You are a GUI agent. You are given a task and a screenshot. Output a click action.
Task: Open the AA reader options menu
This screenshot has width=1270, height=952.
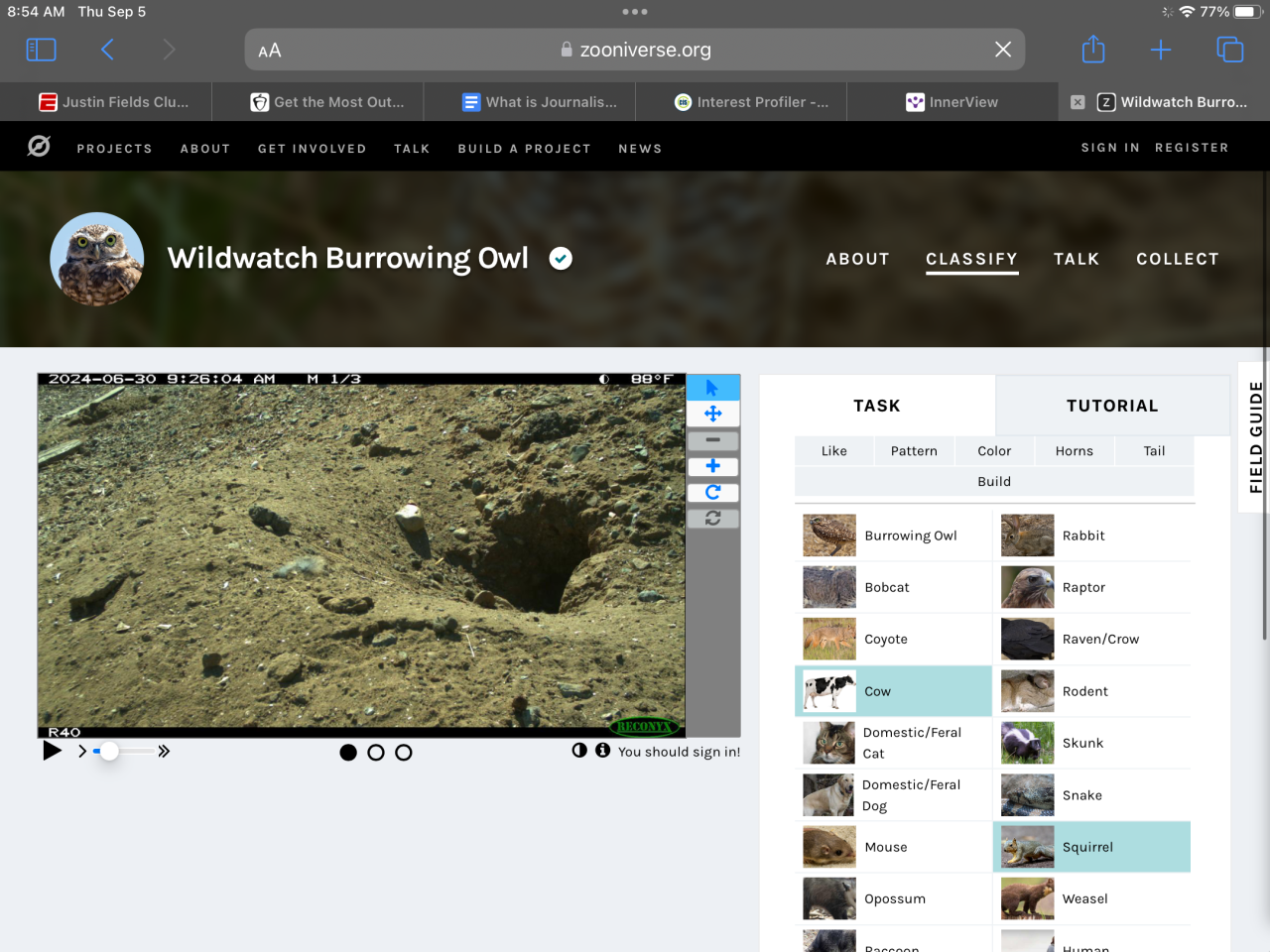(x=270, y=51)
